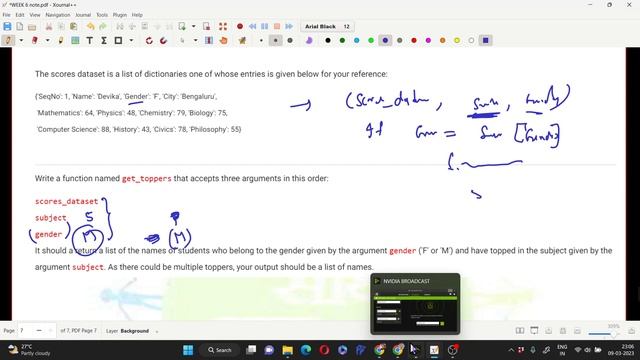Click the Cut scissors icon
This screenshot has width=640, height=360.
49,27
